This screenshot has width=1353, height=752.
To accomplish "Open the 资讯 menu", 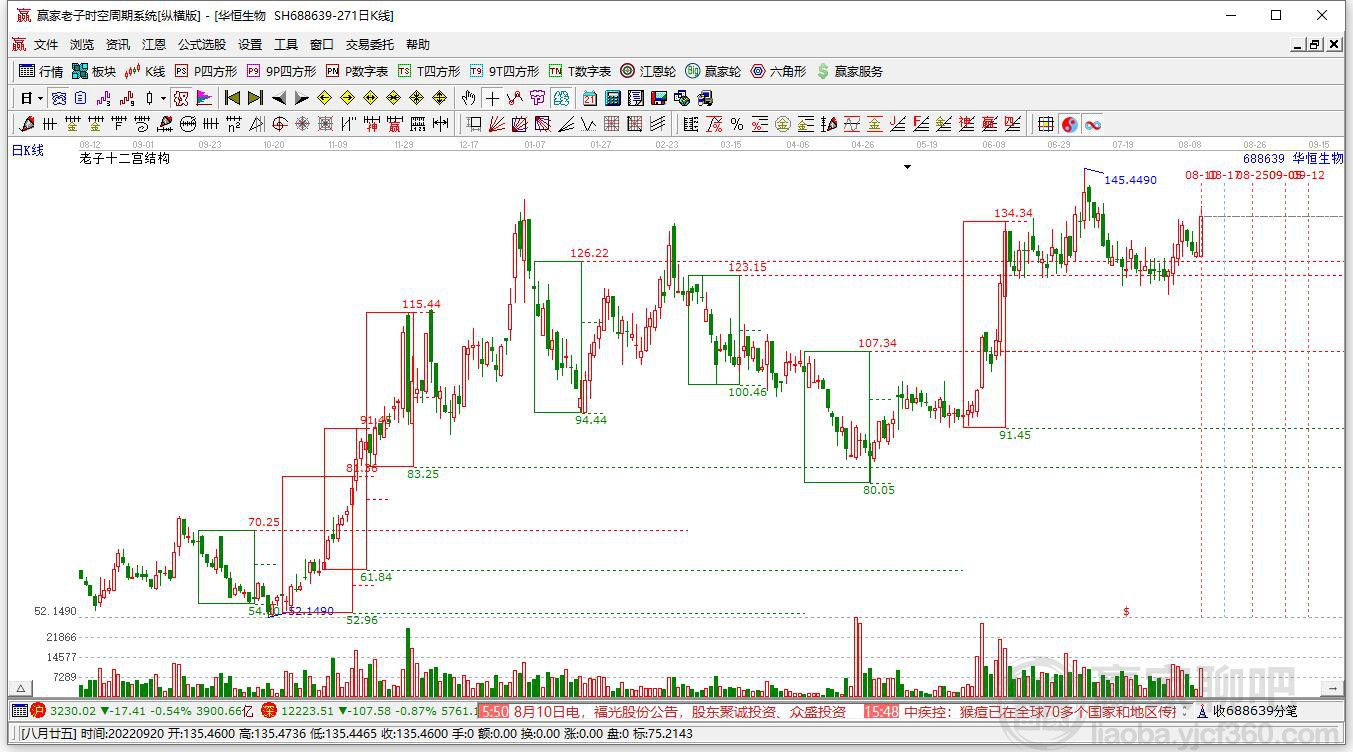I will pos(118,45).
